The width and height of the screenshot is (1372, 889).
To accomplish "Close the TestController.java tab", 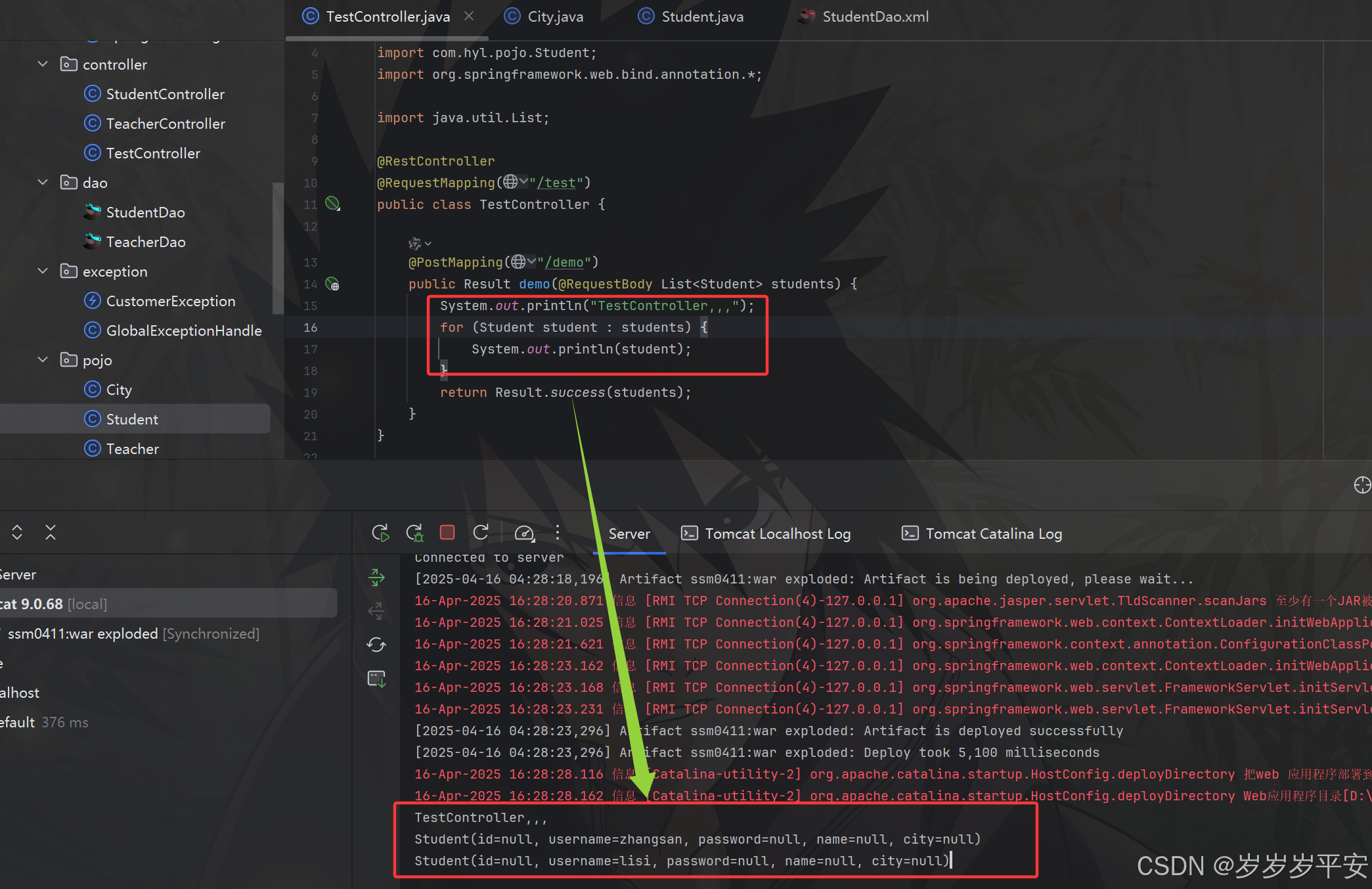I will coord(469,16).
